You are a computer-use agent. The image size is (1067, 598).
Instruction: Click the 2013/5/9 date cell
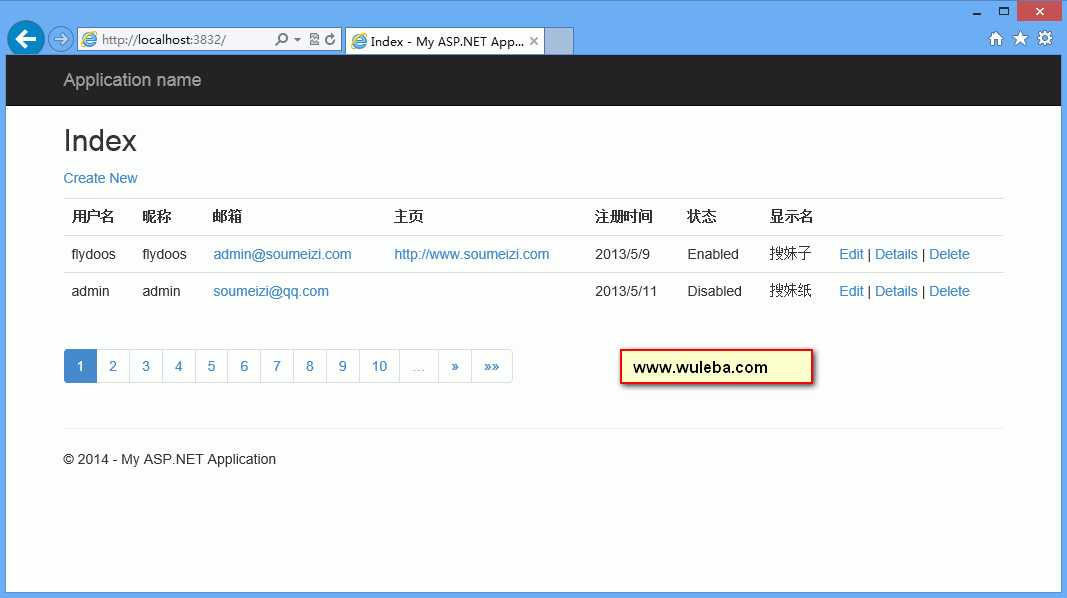tap(622, 254)
